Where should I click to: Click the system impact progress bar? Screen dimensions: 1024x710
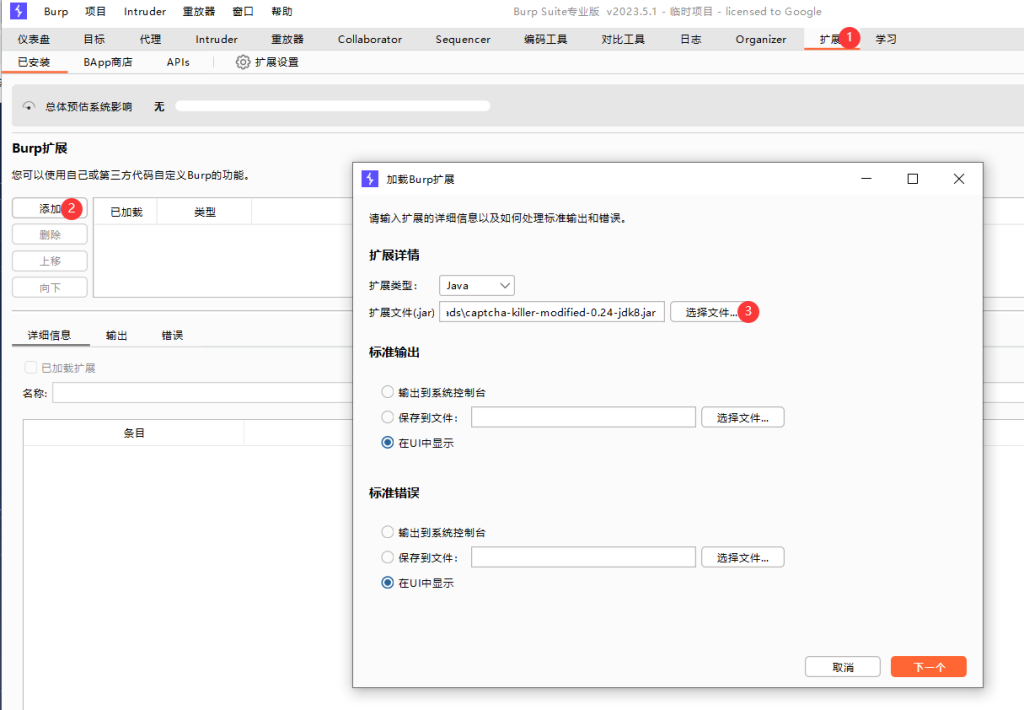click(332, 106)
